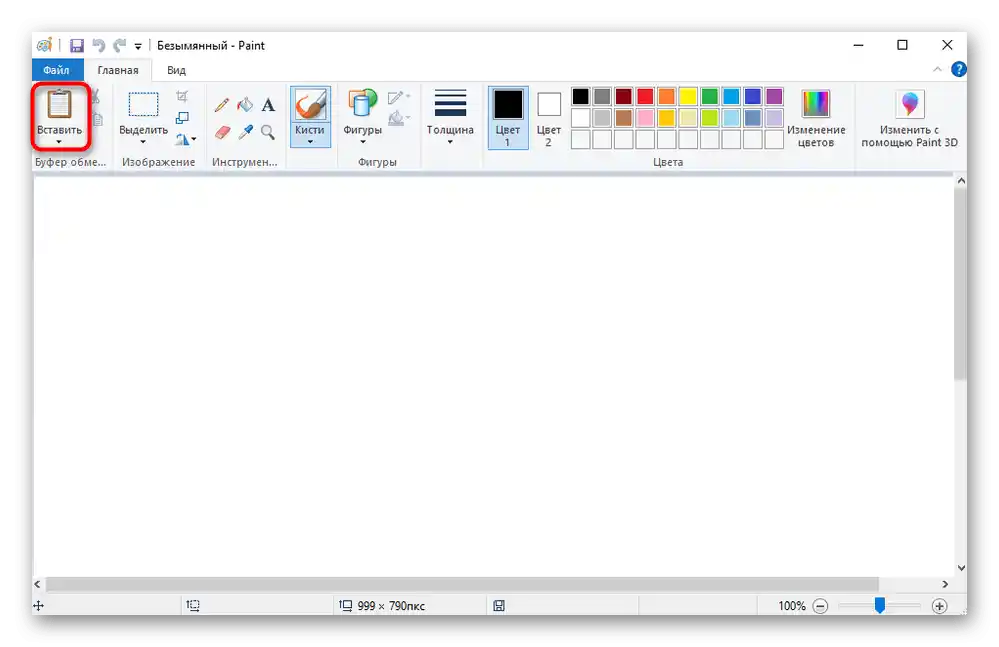Click the Paint application icon in title bar
The width and height of the screenshot is (999, 647).
click(44, 45)
